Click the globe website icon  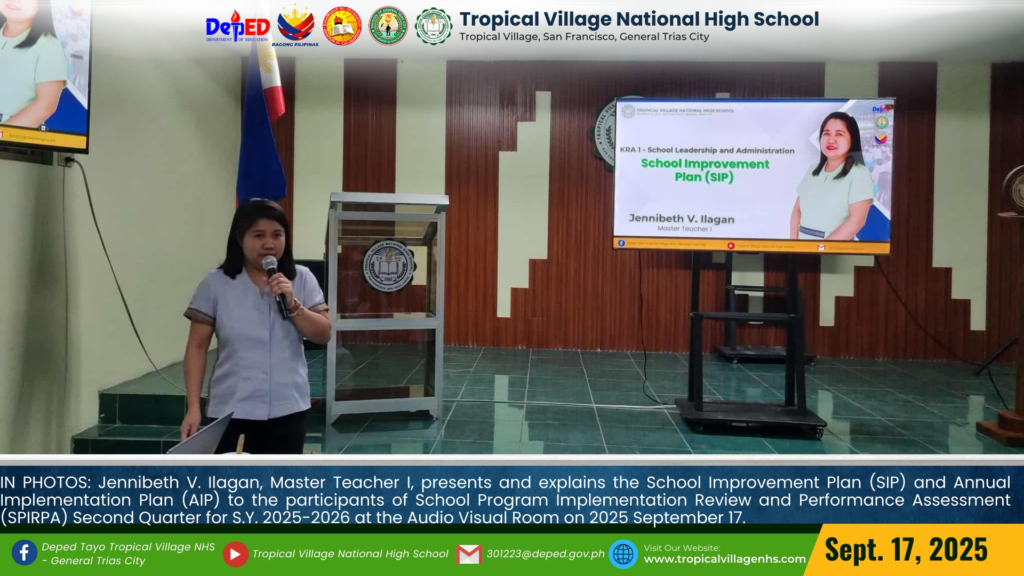point(623,554)
